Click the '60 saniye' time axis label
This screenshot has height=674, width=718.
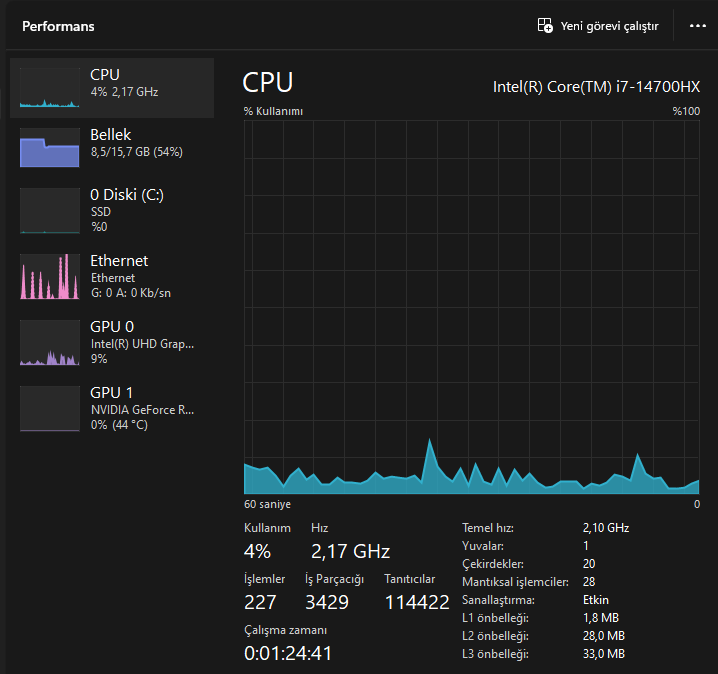(267, 504)
